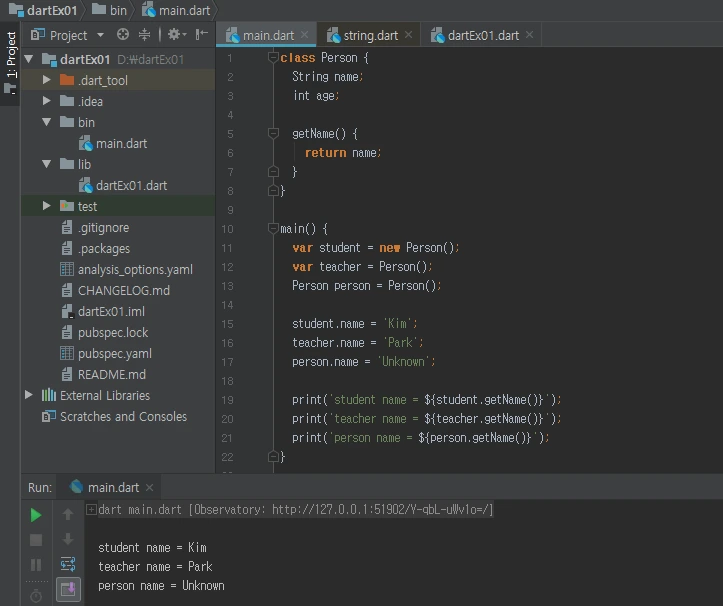This screenshot has width=723, height=606.
Task: Toggle scroll to end in Run console
Action: (x=68, y=589)
